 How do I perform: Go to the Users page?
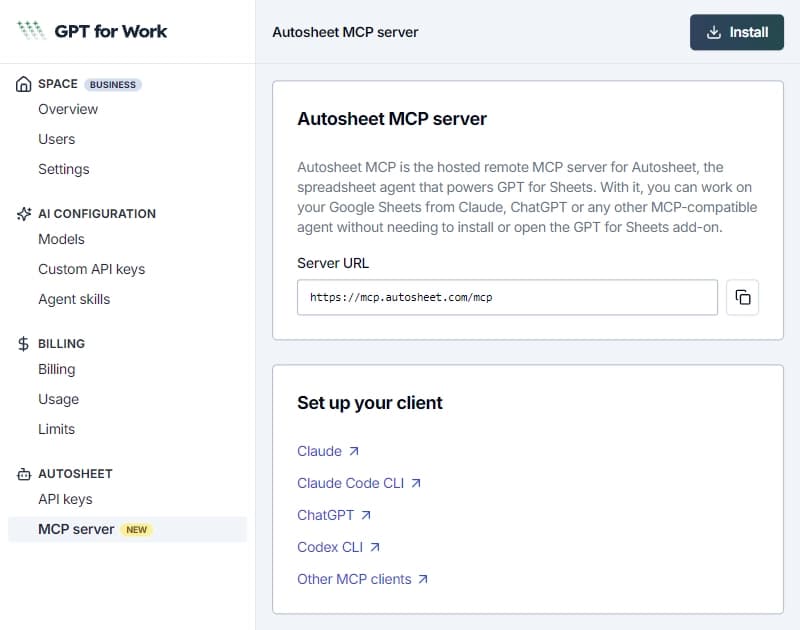[57, 139]
